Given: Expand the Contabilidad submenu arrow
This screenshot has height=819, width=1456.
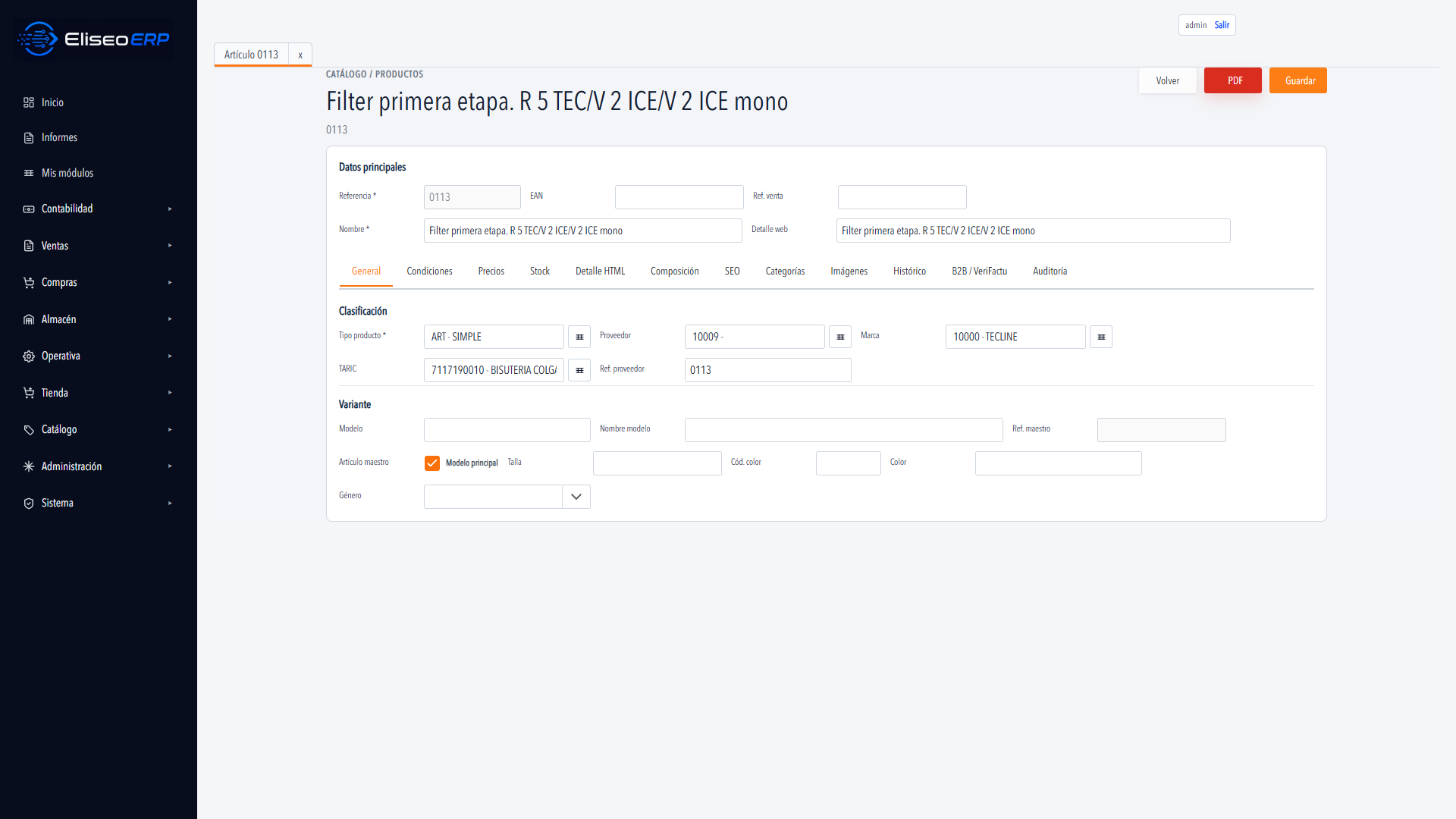Looking at the screenshot, I should pos(170,209).
